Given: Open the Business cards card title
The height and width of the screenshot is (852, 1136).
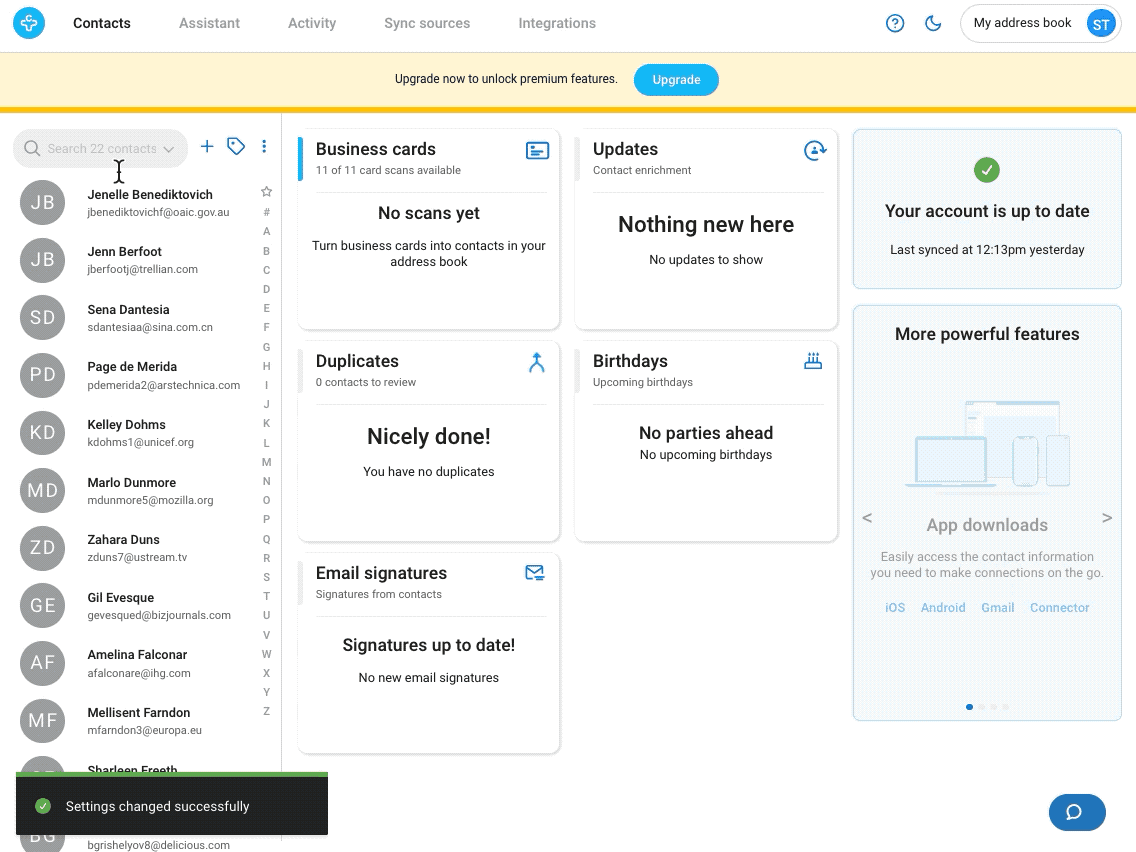Looking at the screenshot, I should [375, 149].
